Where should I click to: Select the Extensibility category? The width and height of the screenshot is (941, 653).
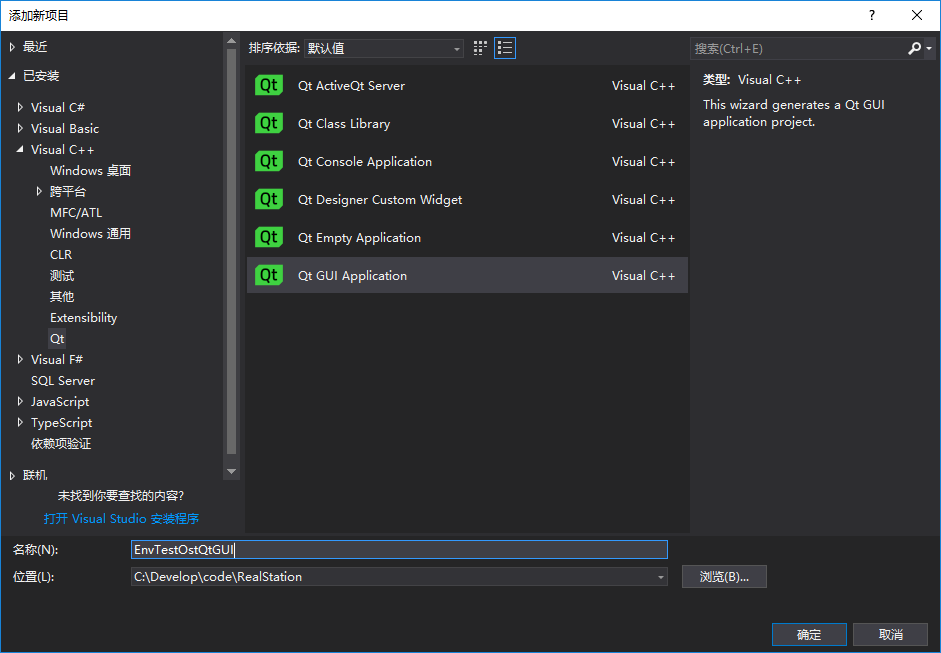point(83,317)
